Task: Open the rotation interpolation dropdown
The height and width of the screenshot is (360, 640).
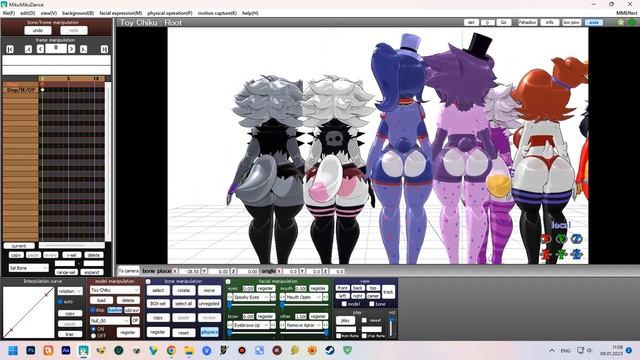Action: [x=70, y=291]
